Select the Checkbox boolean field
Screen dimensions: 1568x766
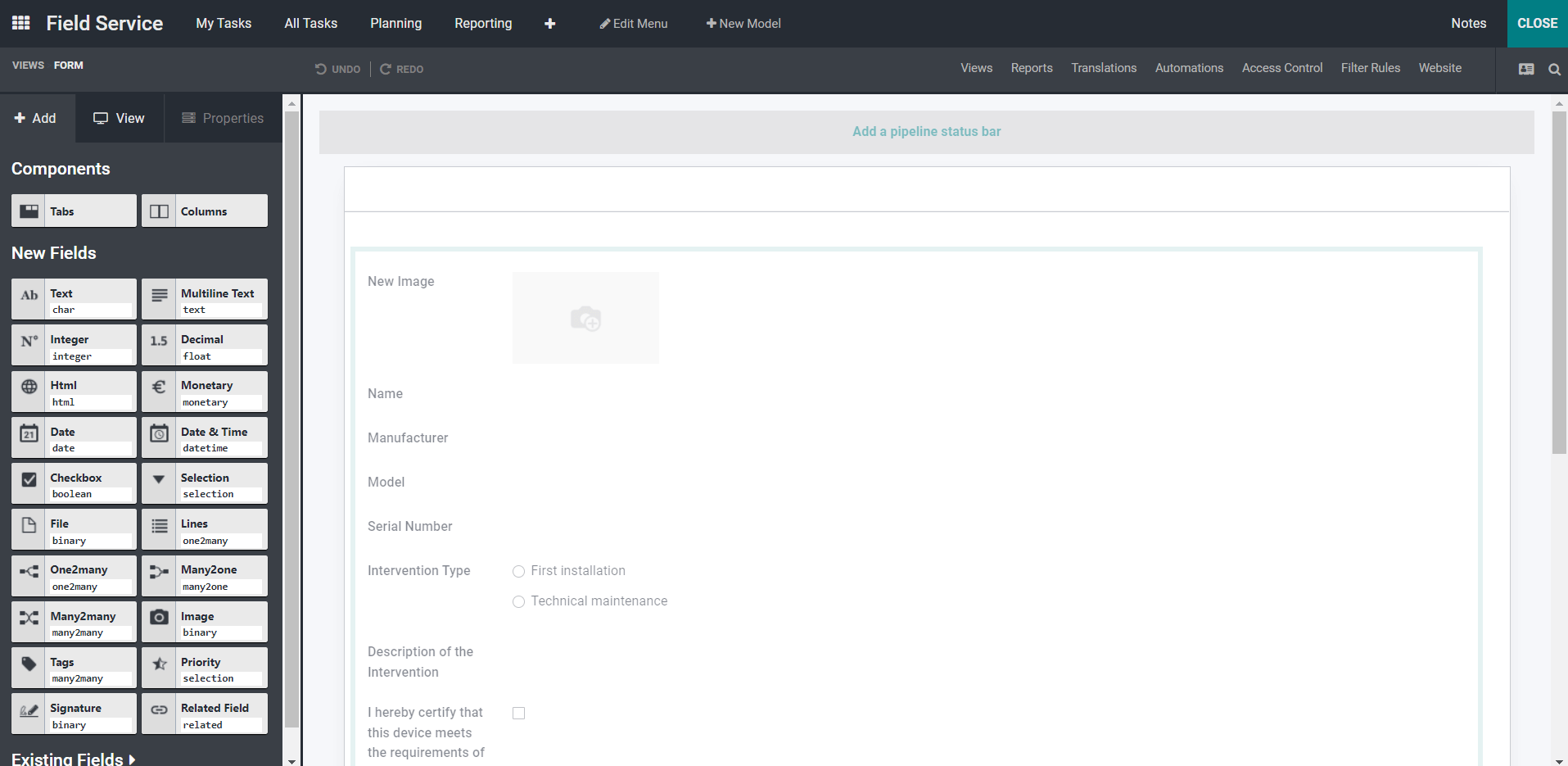74,484
